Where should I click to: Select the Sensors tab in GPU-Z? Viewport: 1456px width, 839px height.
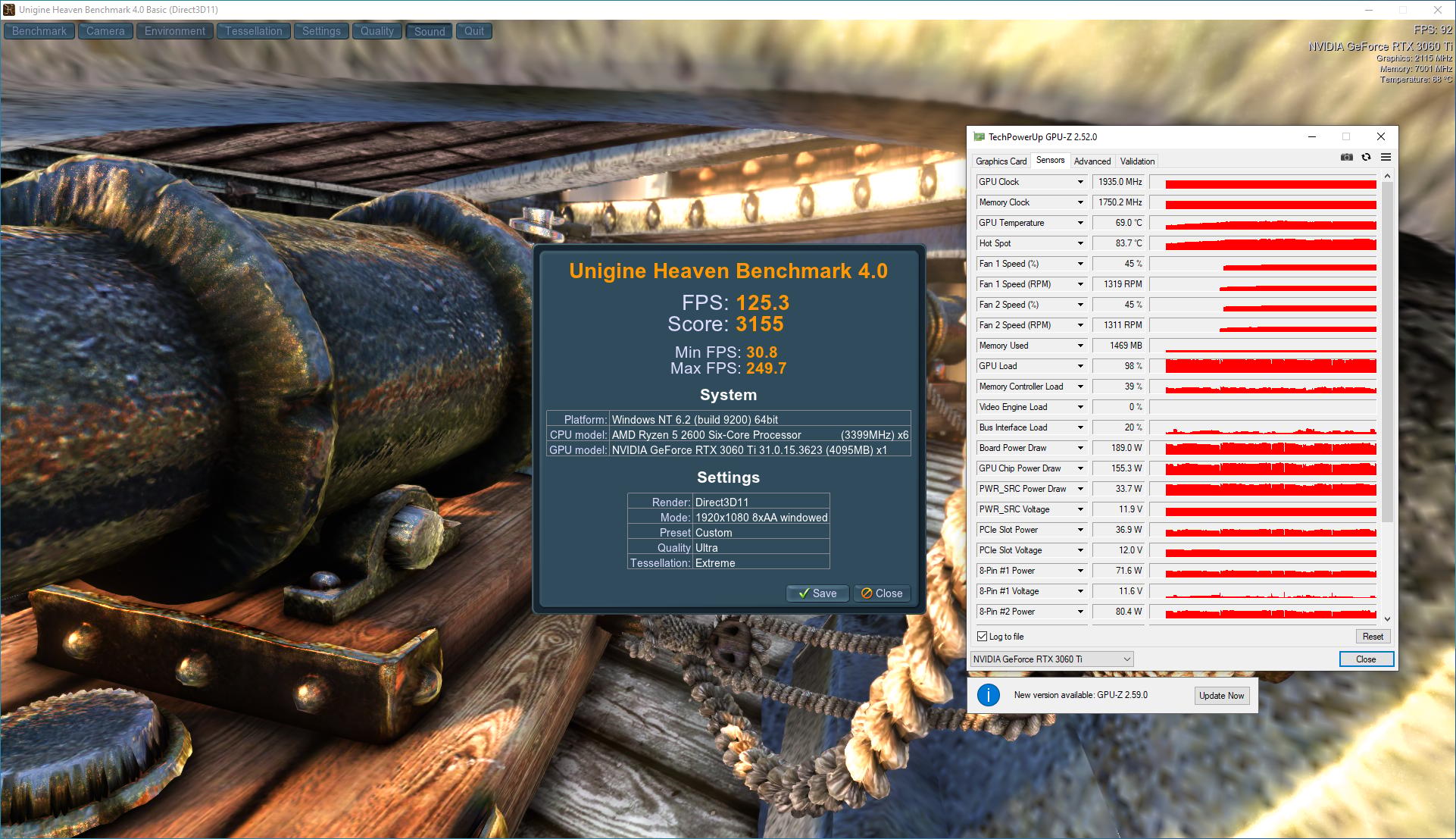pos(1050,161)
